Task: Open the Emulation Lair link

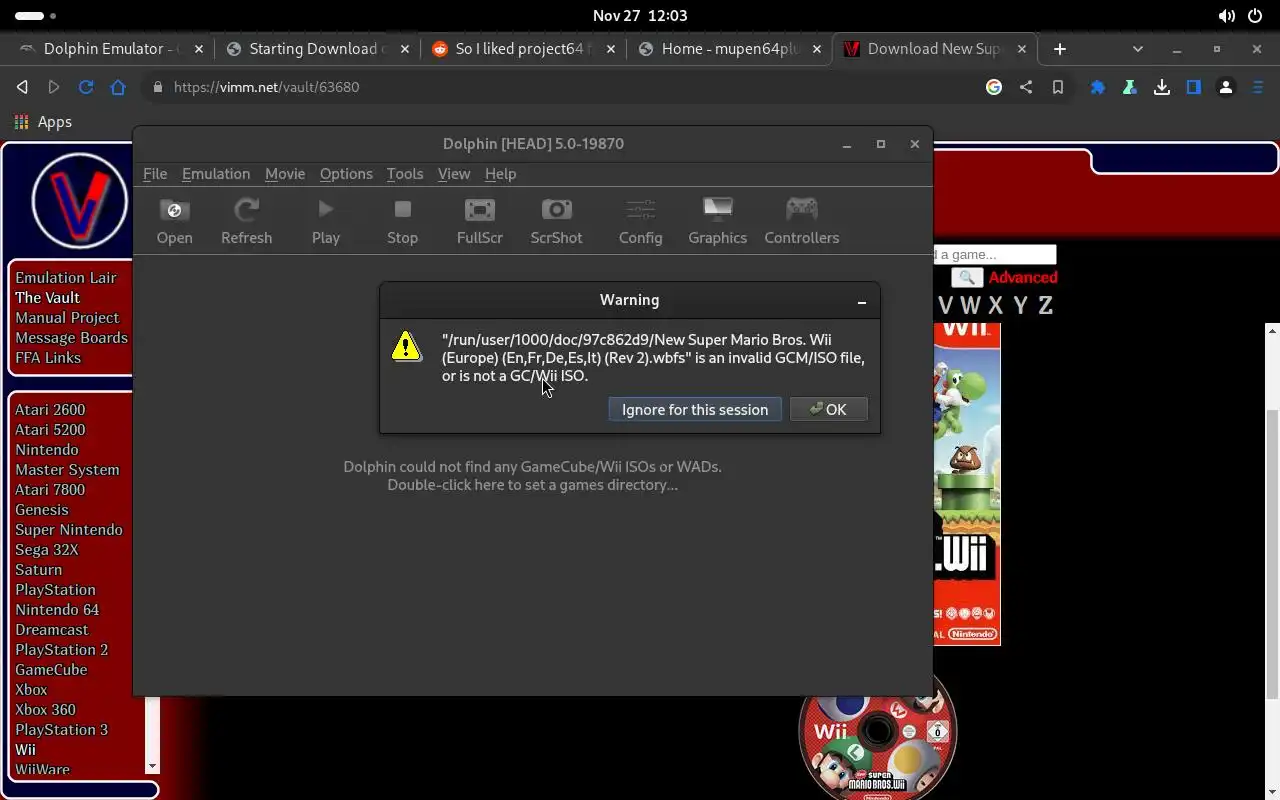Action: click(66, 278)
